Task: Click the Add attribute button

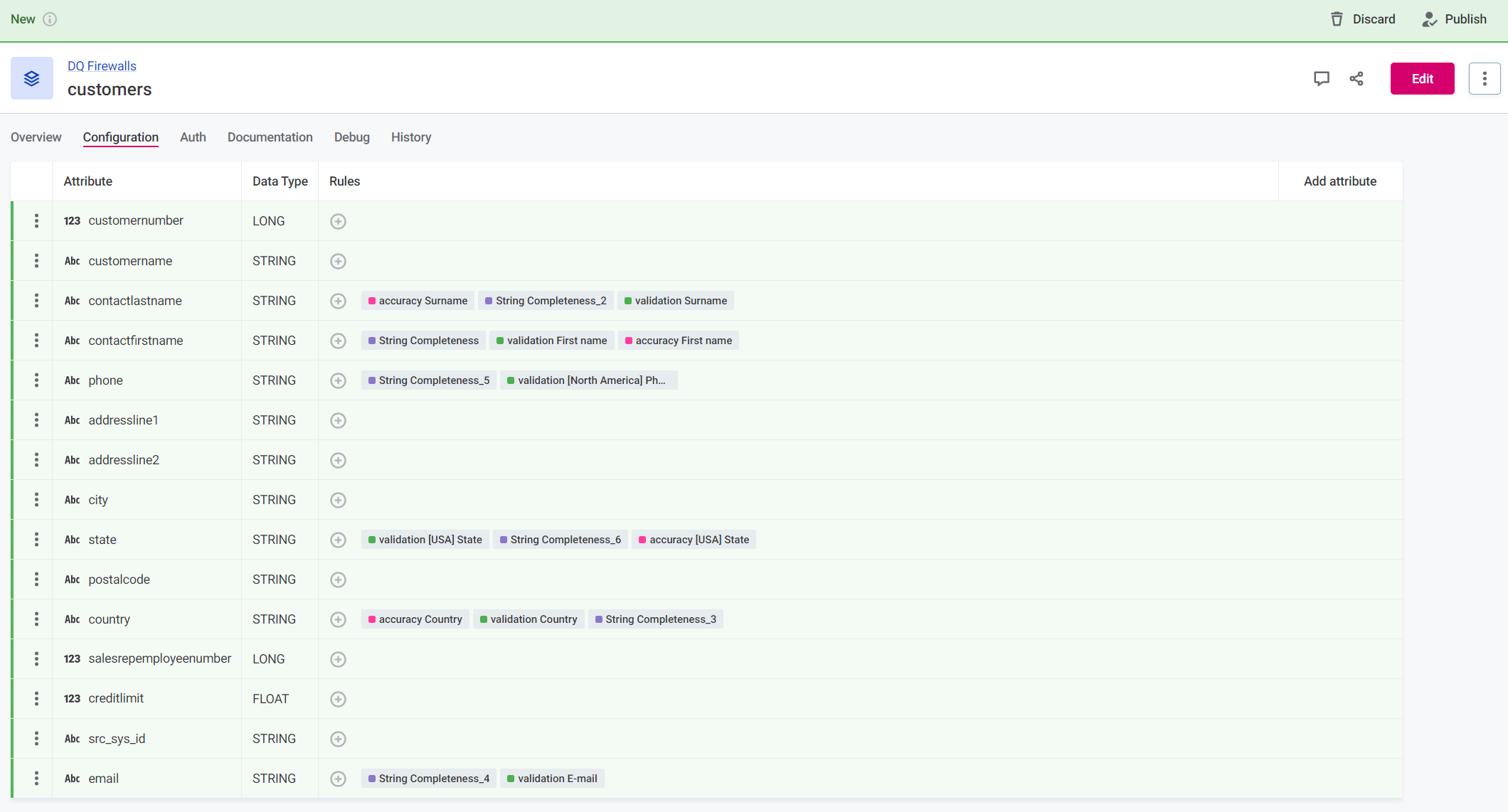Action: pyautogui.click(x=1340, y=181)
